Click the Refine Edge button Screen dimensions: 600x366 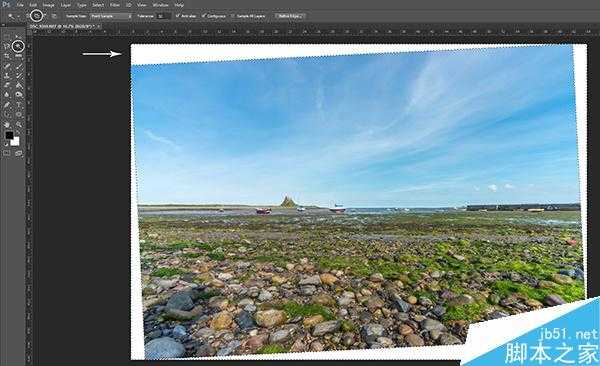click(289, 16)
